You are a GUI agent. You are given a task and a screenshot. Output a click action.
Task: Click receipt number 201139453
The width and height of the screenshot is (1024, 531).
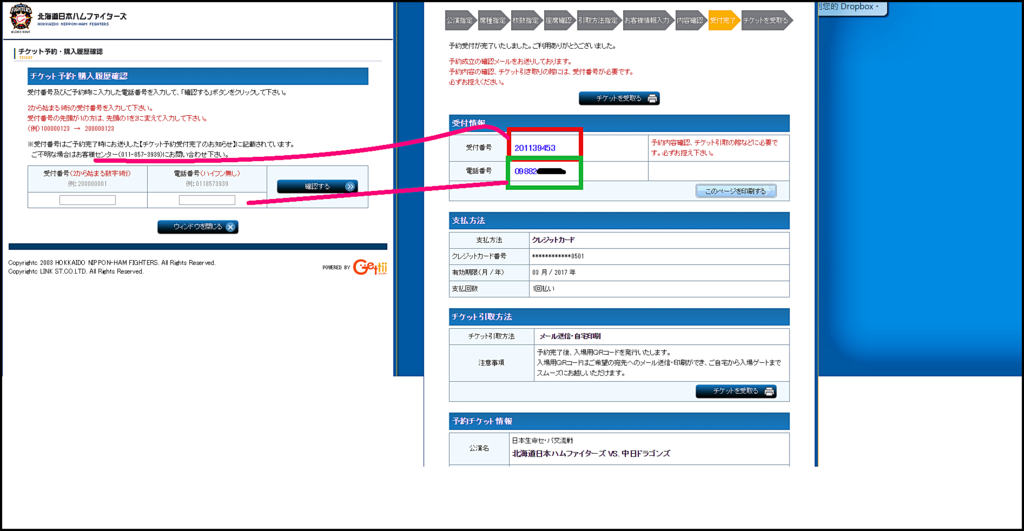(535, 148)
